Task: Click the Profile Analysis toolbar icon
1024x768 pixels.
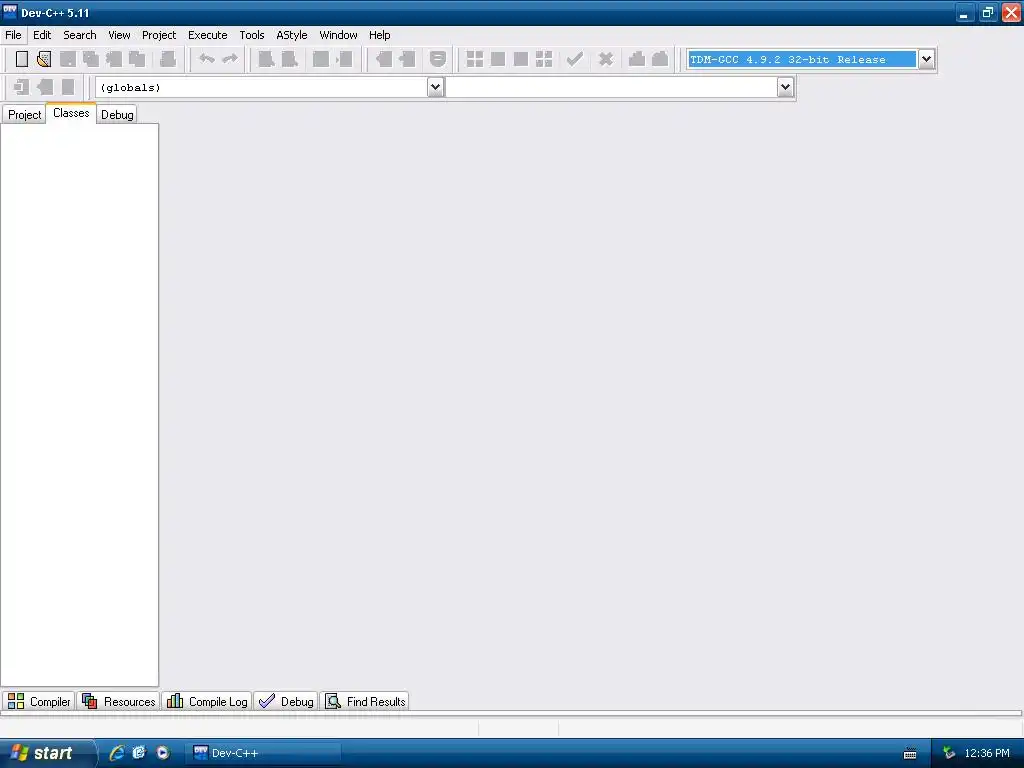Action: pyautogui.click(x=637, y=59)
